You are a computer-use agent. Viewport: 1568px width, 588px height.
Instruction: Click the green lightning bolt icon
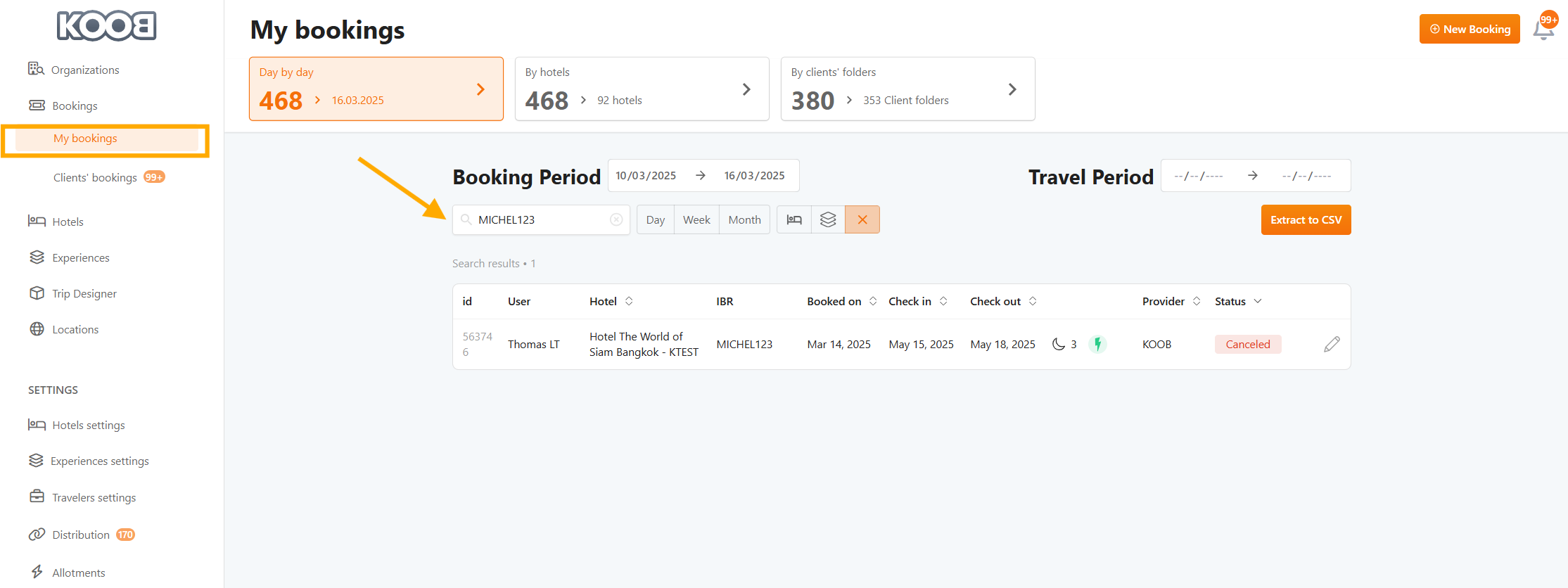click(1097, 344)
